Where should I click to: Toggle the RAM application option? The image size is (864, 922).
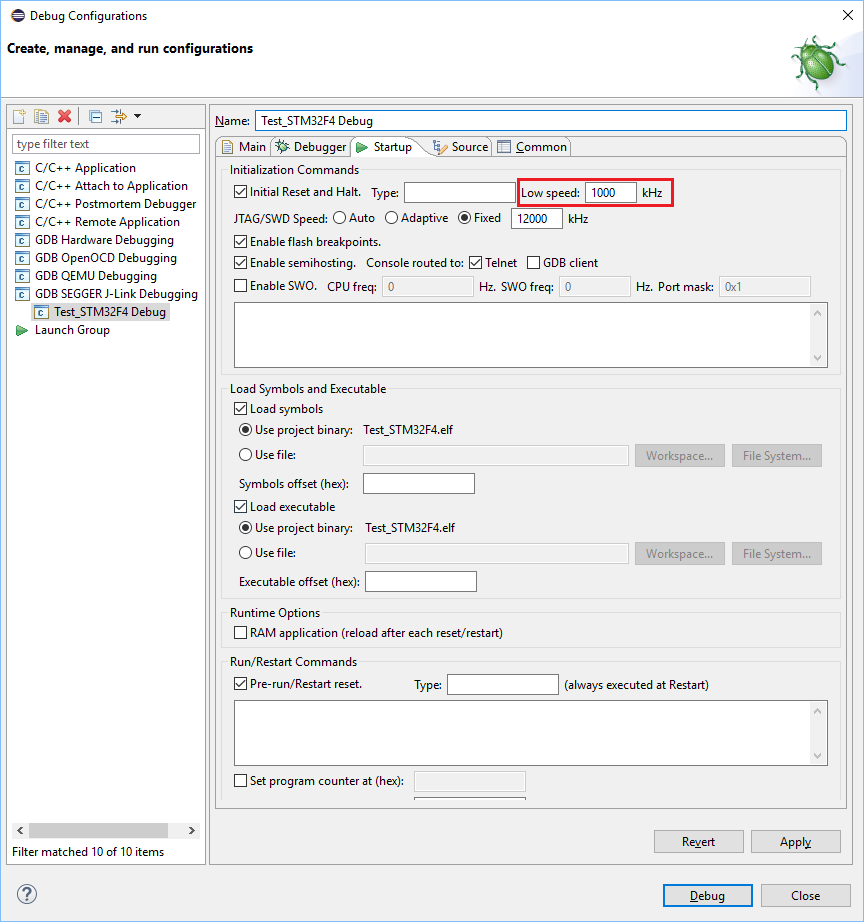[x=240, y=632]
